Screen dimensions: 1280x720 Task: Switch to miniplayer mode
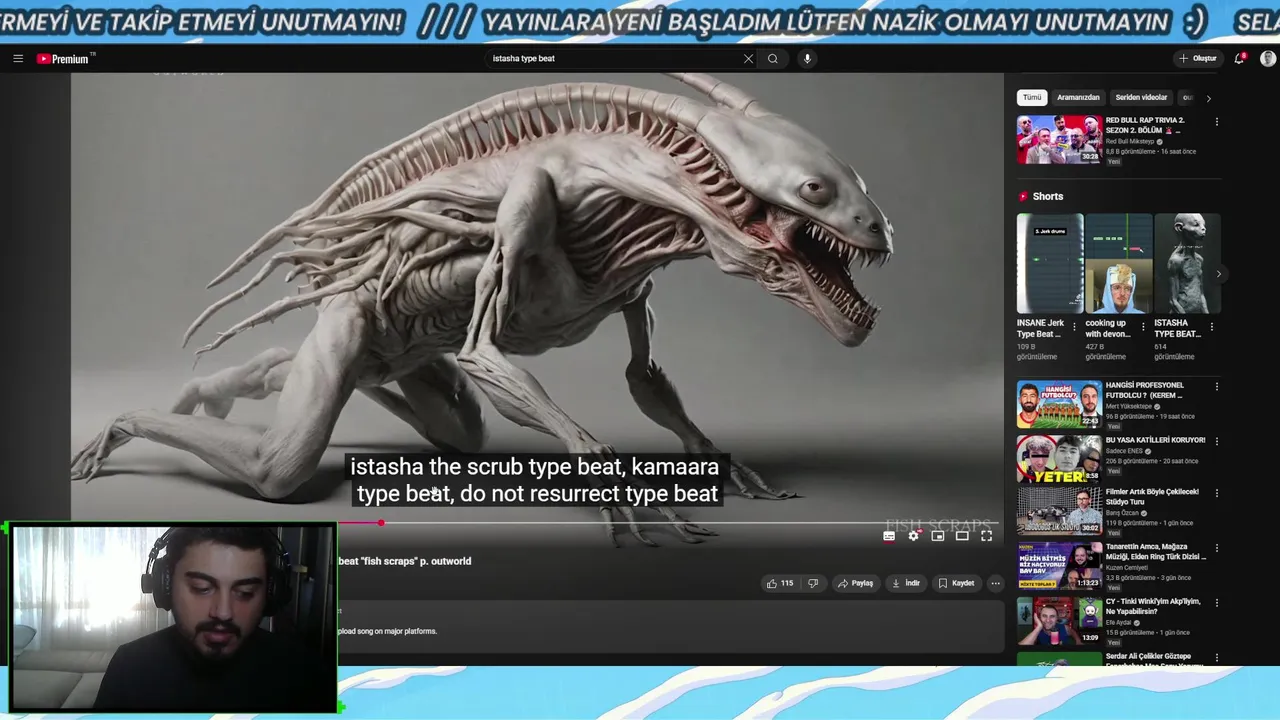click(x=938, y=536)
